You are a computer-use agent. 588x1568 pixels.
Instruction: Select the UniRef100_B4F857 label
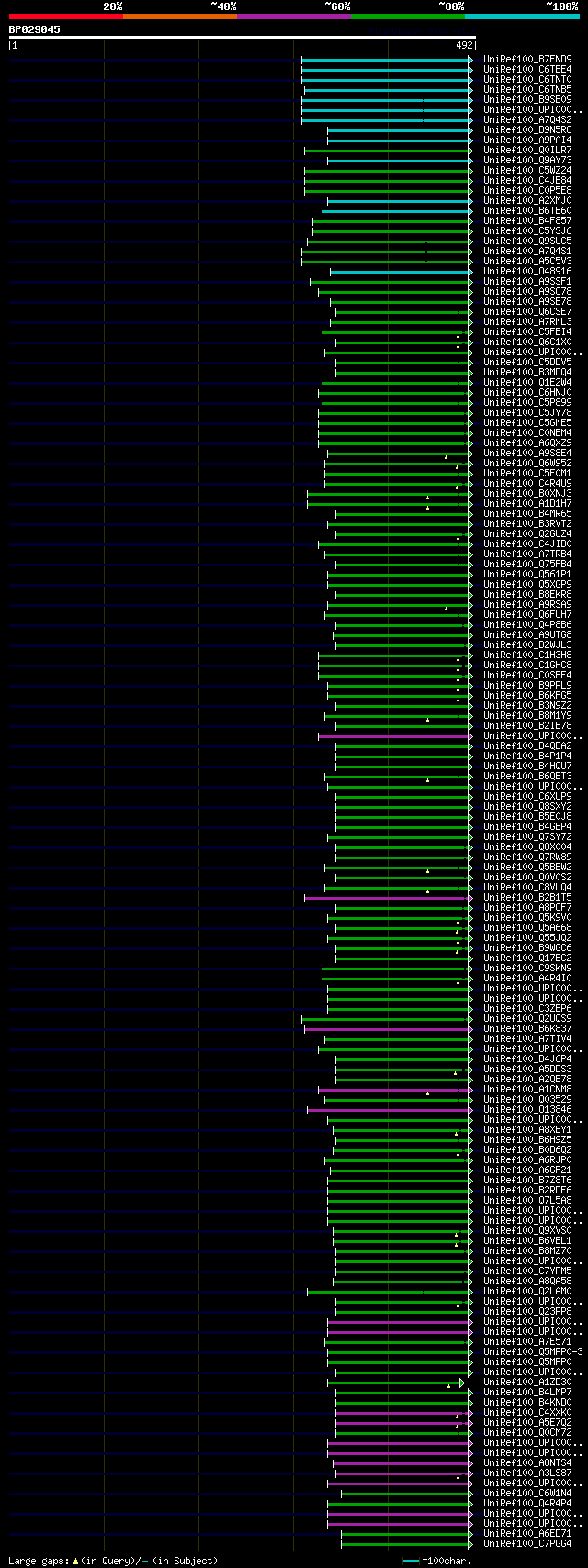click(527, 220)
